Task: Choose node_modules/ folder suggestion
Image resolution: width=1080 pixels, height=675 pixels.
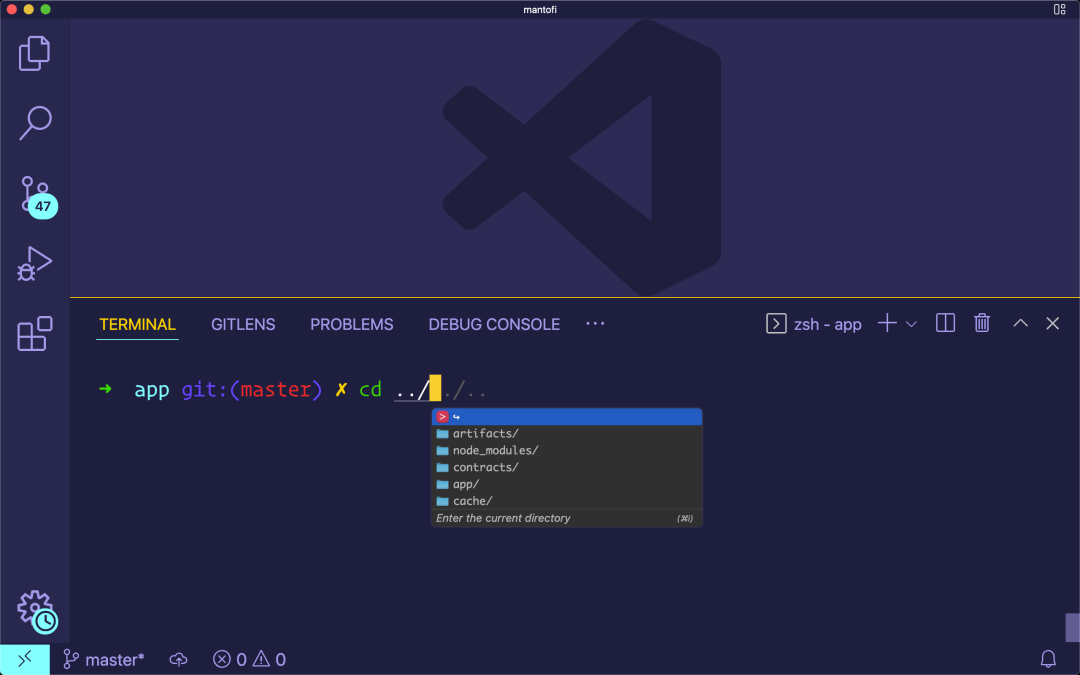Action: [566, 450]
